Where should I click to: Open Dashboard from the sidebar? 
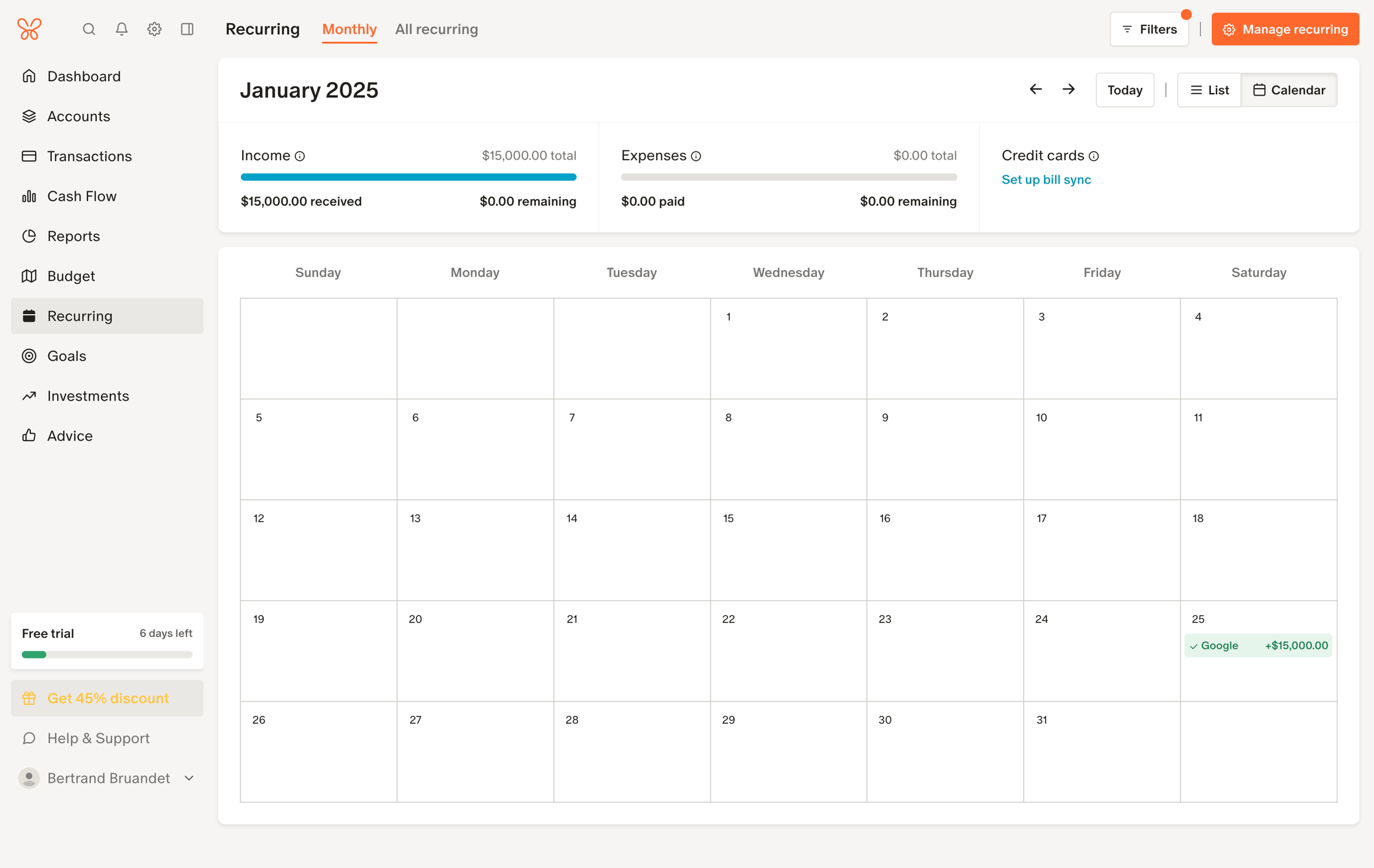tap(107, 76)
